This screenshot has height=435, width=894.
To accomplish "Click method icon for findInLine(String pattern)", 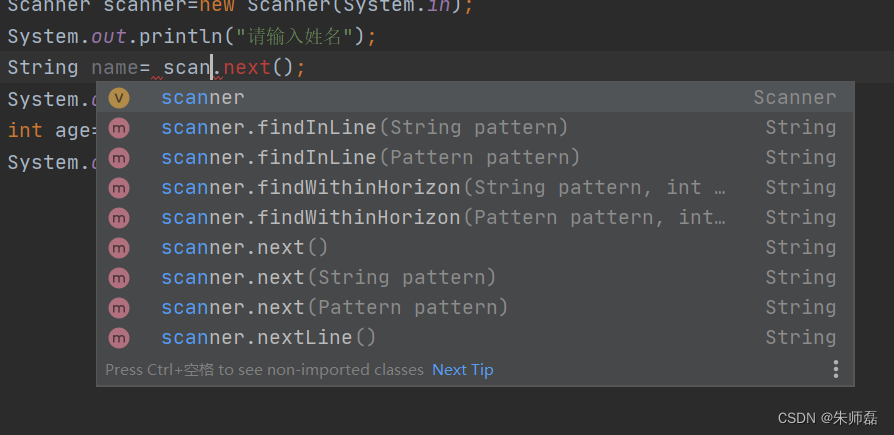I will [x=119, y=128].
